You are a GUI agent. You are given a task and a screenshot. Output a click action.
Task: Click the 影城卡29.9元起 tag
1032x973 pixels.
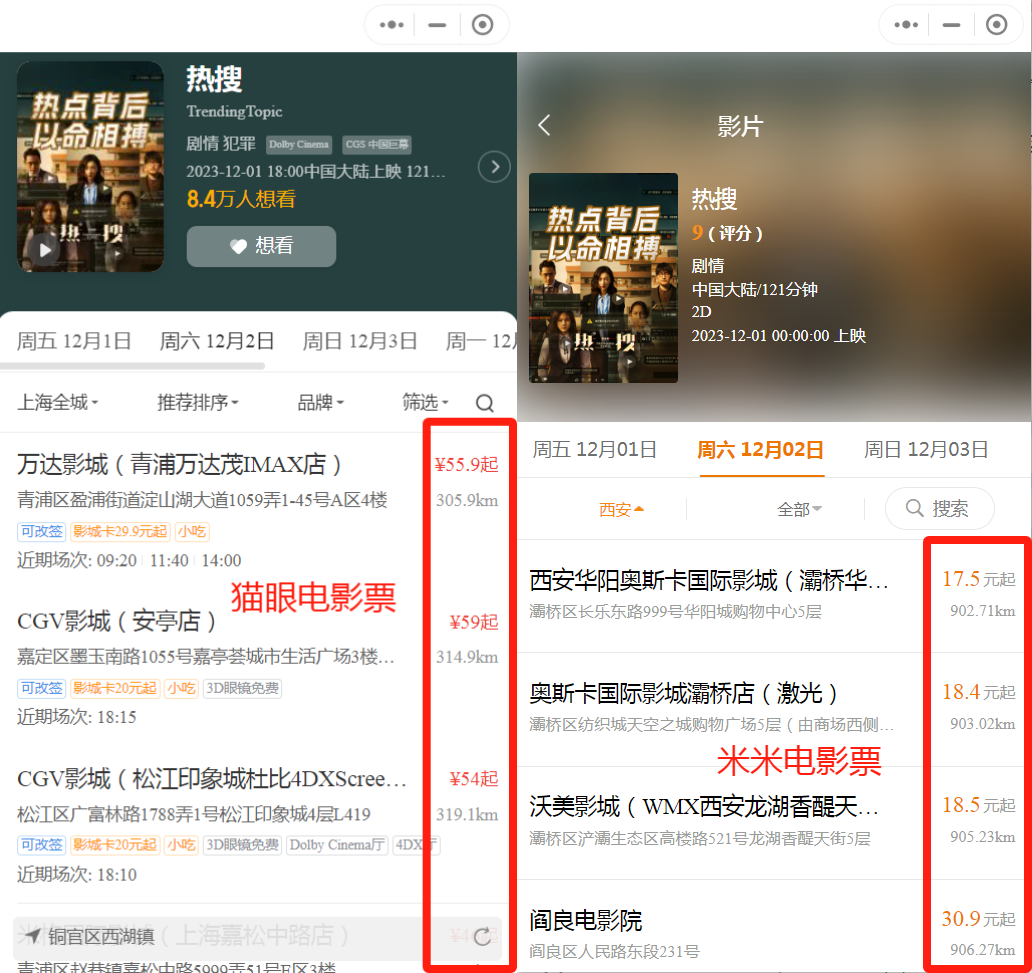(x=120, y=531)
